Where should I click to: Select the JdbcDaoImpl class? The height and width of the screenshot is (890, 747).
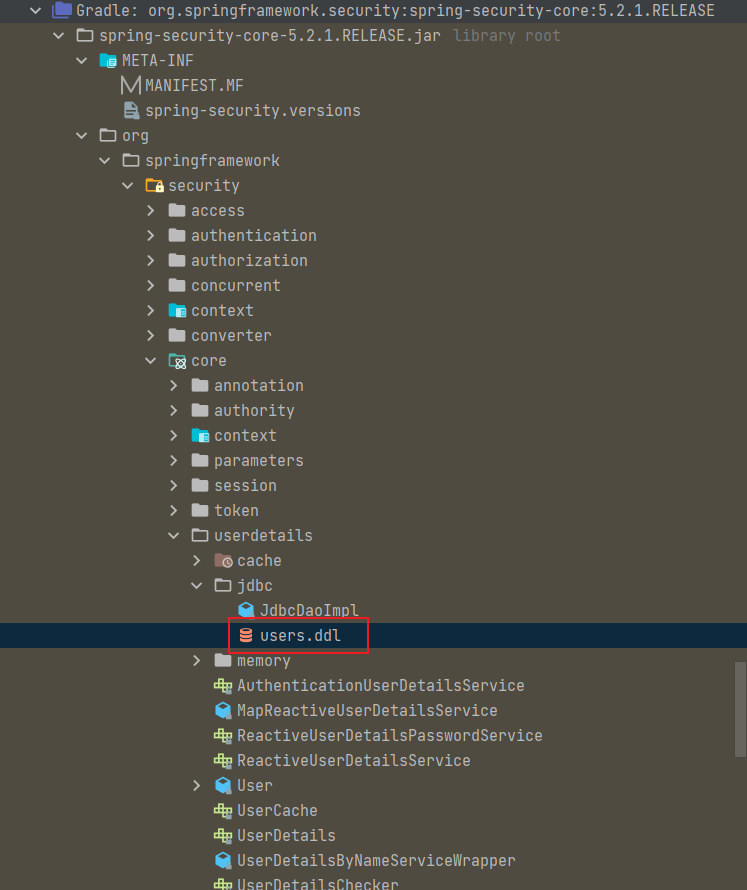(x=309, y=610)
